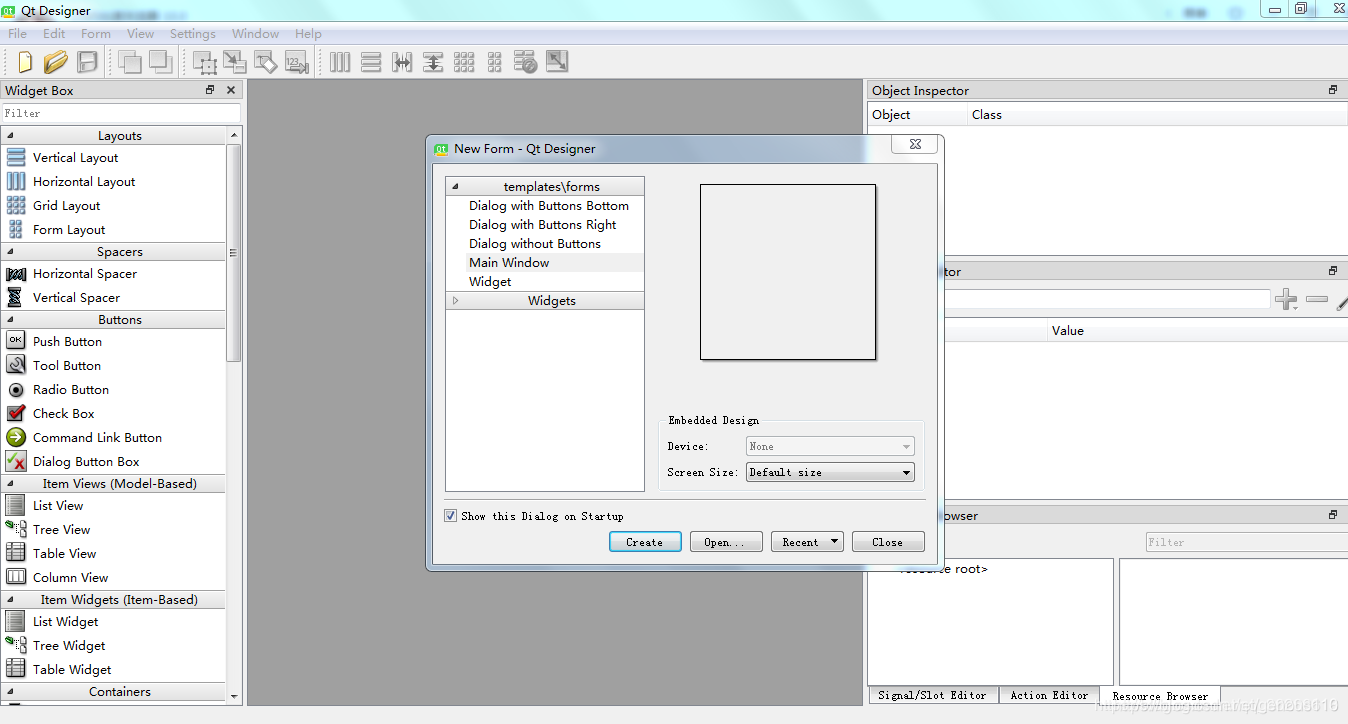Pick the Push Button widget icon
Viewport: 1348px width, 724px height.
click(16, 341)
